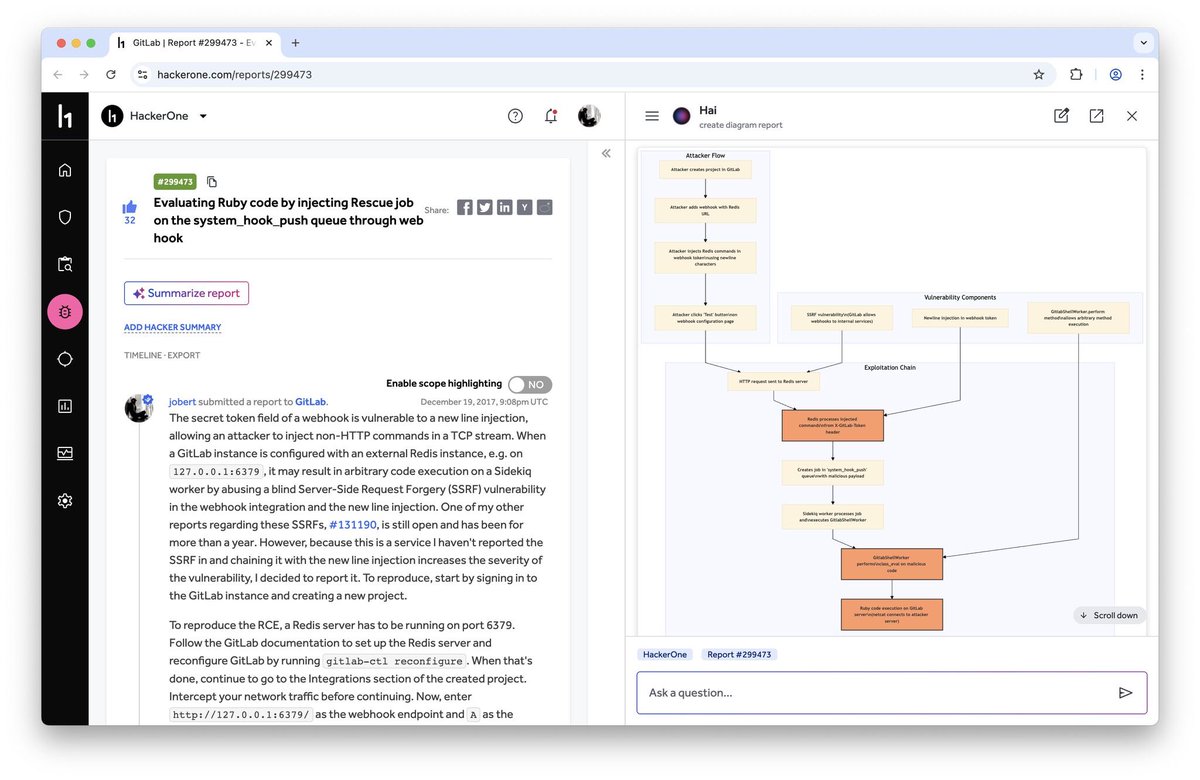Viewport: 1200px width, 780px height.
Task: Share report on Hacker News Y icon
Action: tap(525, 207)
